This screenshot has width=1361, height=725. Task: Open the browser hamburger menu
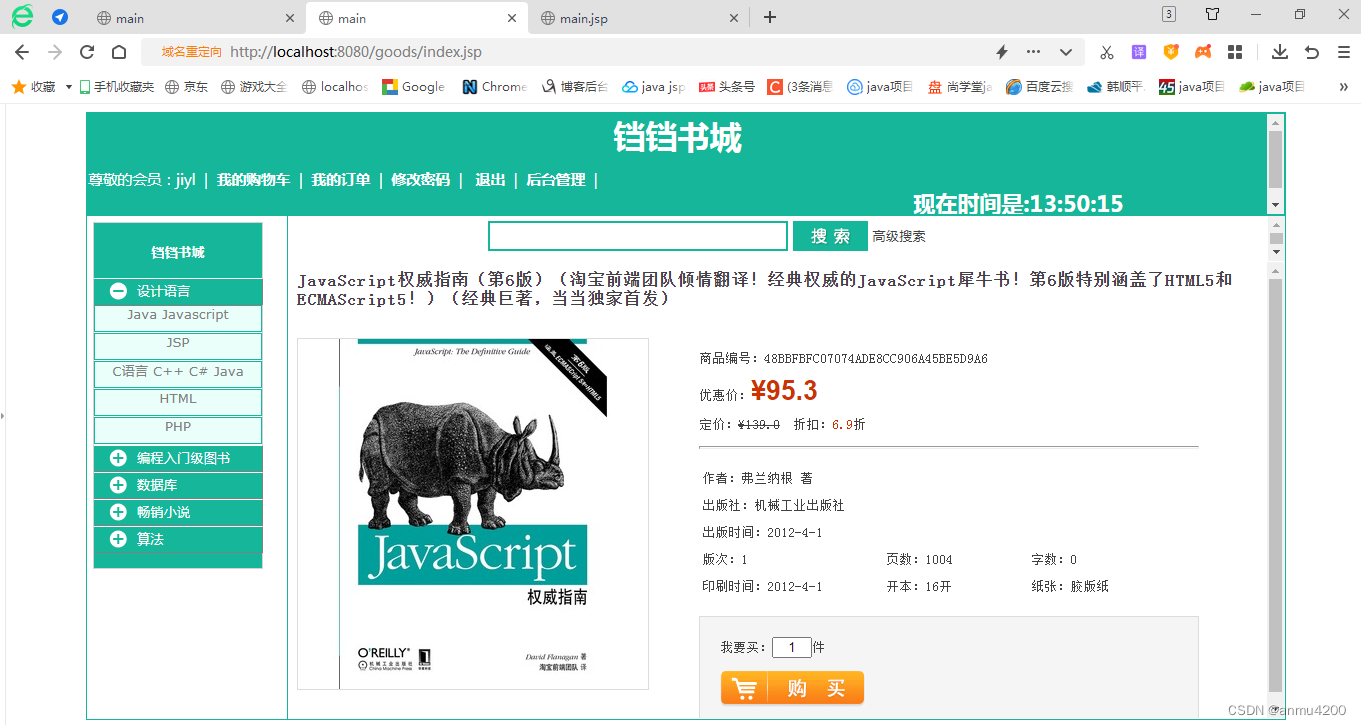click(1343, 52)
